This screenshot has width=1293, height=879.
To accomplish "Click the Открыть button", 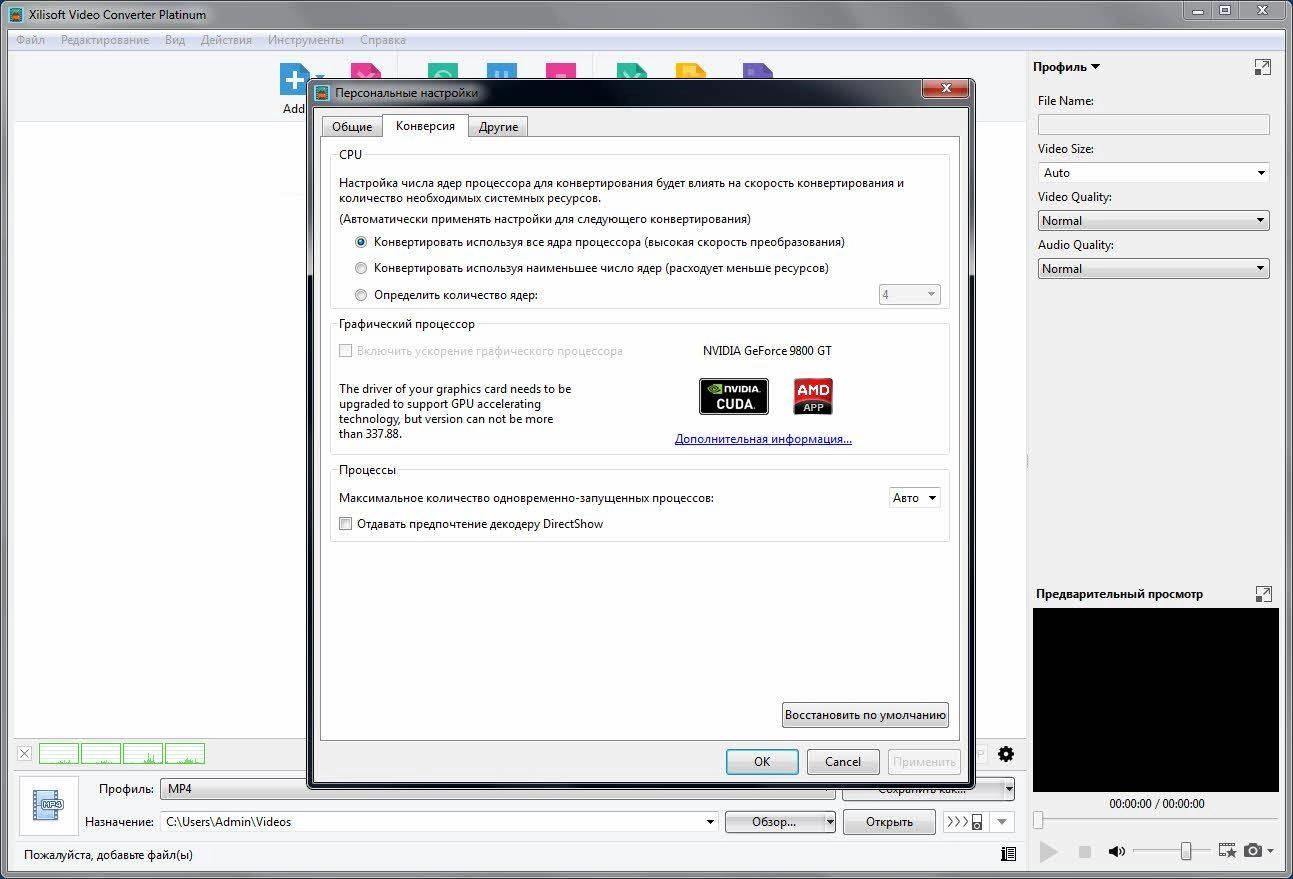I will click(889, 822).
